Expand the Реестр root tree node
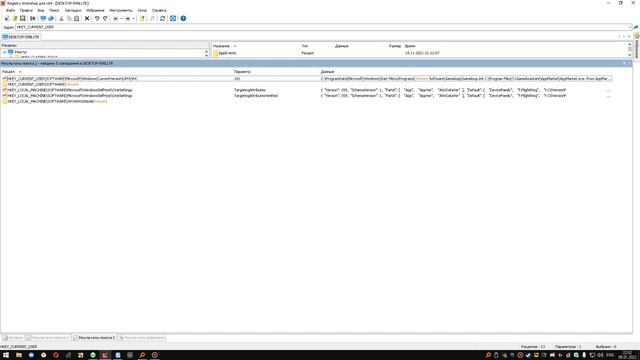Viewport: 640px width, 360px height. pyautogui.click(x=4, y=52)
